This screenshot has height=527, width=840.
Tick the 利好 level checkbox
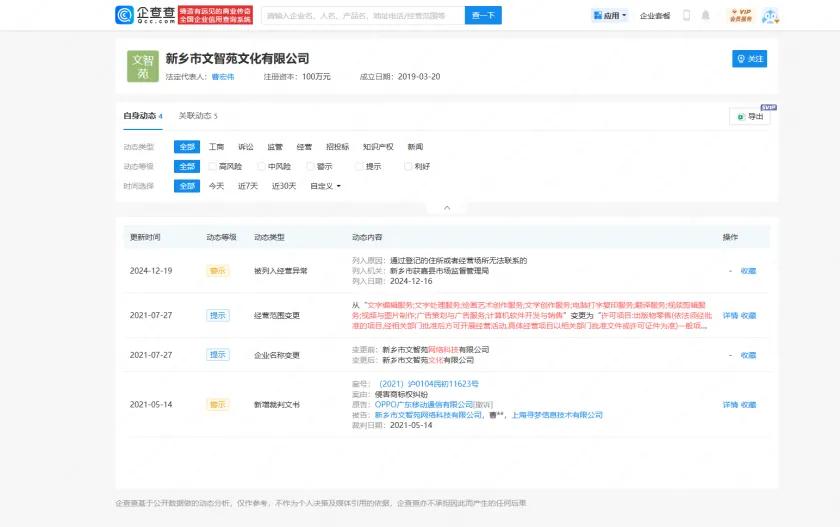407,166
